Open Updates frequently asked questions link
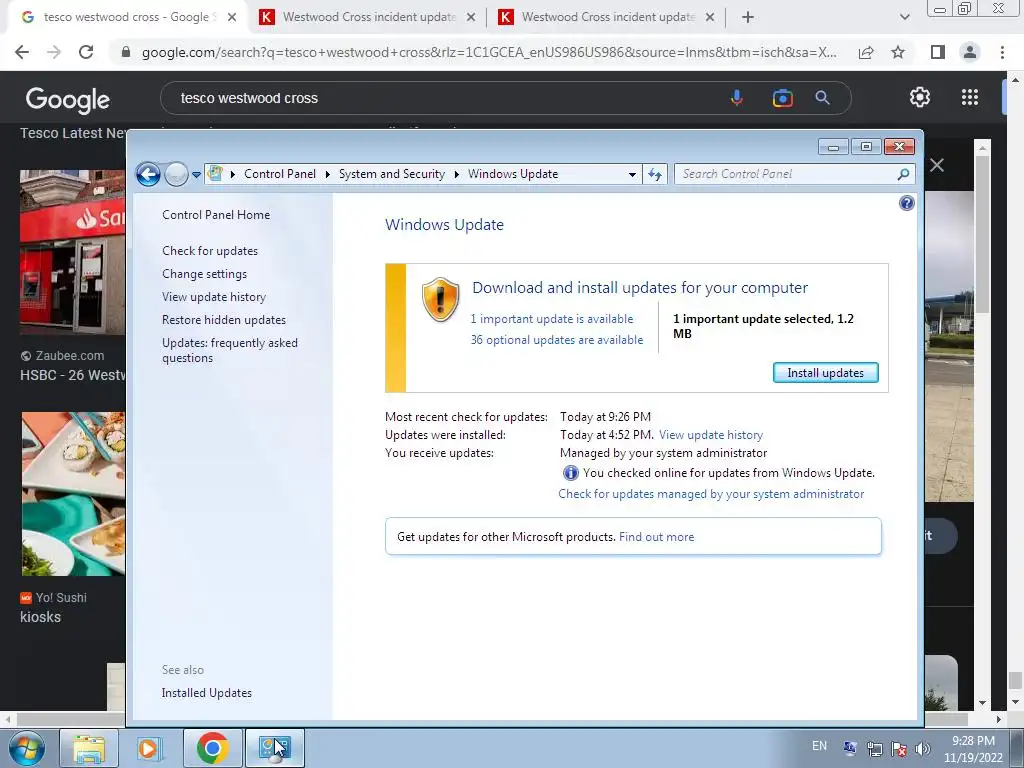Viewport: 1024px width, 768px height. click(x=229, y=350)
